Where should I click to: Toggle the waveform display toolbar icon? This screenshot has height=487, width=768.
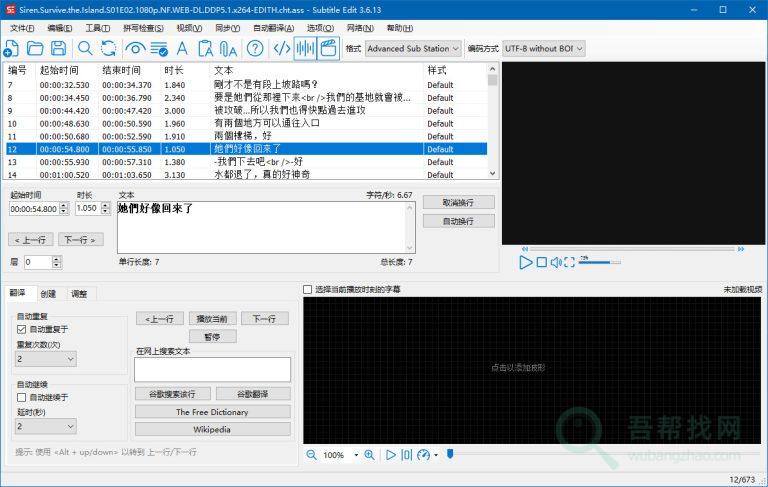(305, 48)
